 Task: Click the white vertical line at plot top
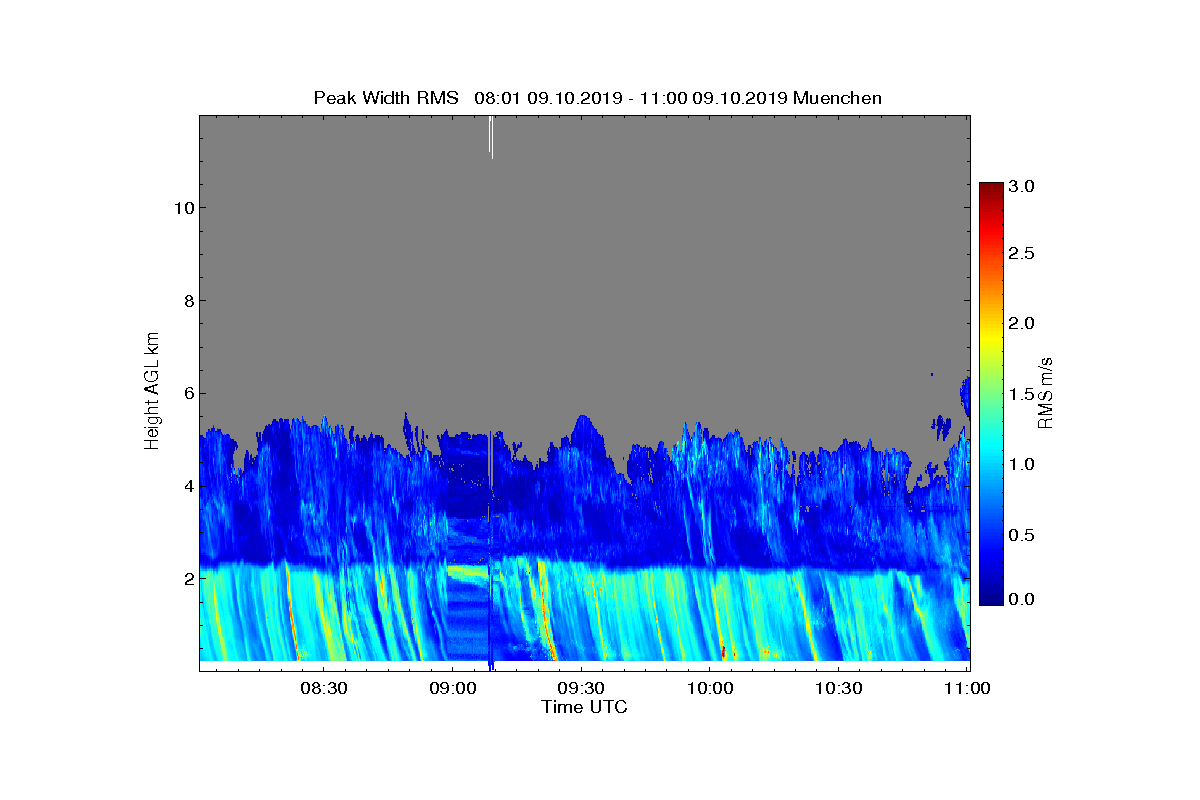pyautogui.click(x=491, y=135)
